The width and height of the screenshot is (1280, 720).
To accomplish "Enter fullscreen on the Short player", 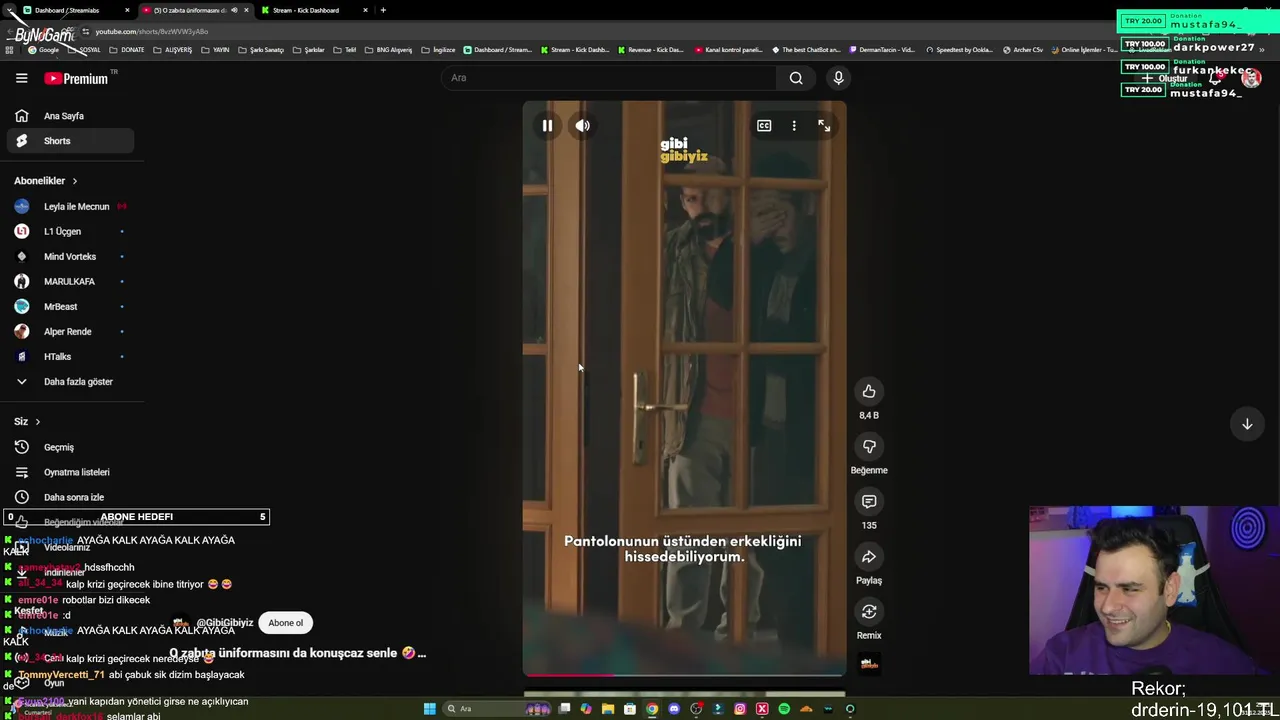I will click(x=824, y=126).
